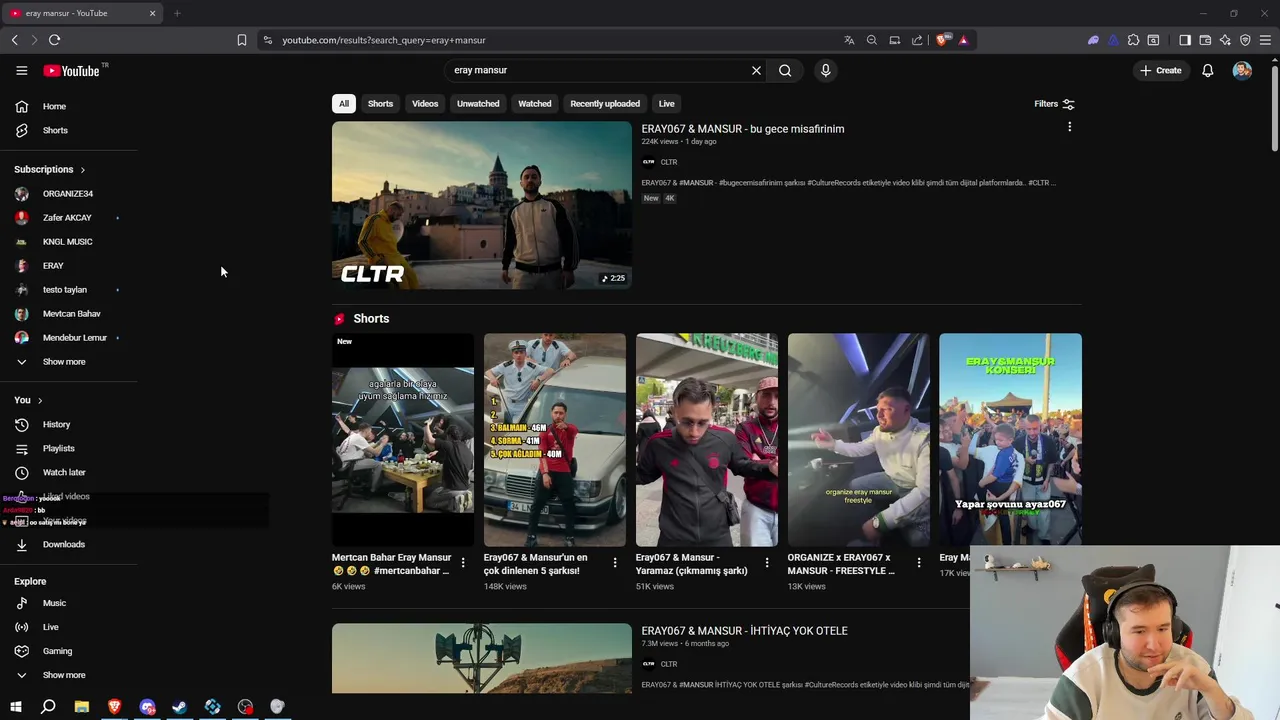
Task: Open options for Mertcan Bahar short
Action: 462,563
